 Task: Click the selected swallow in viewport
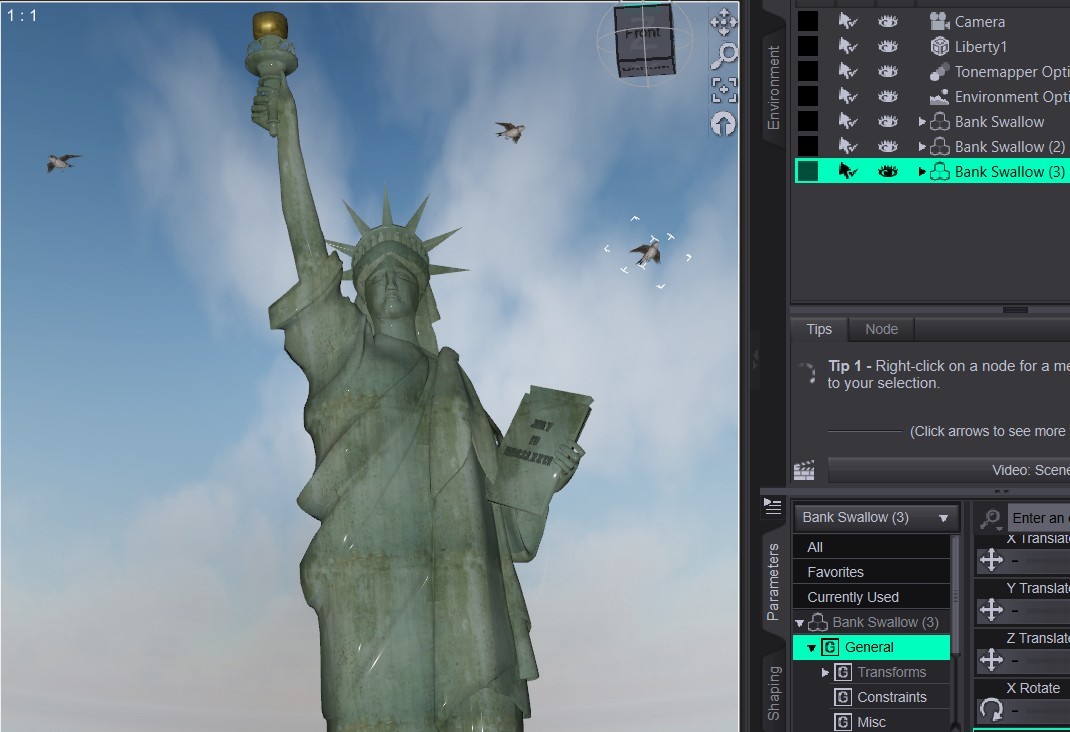pyautogui.click(x=646, y=252)
